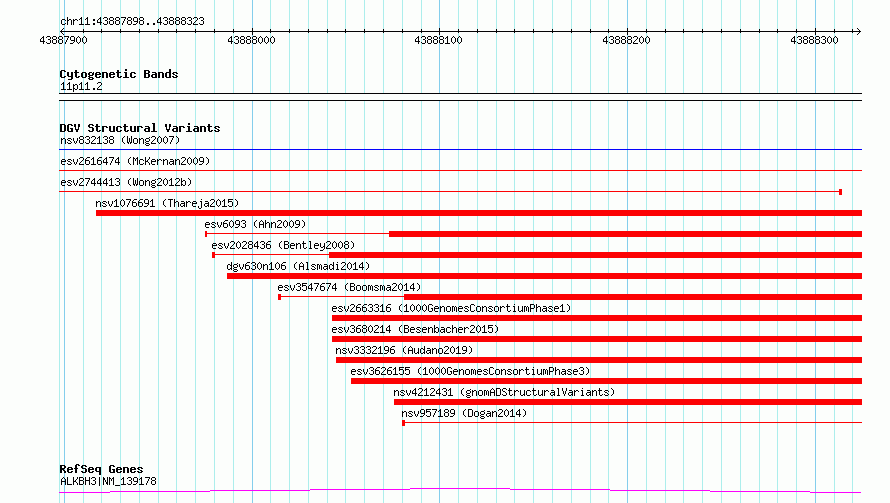The width and height of the screenshot is (890, 503).
Task: Open variant nsv4212431 (gnomADStructuralVariants) label
Action: [x=504, y=392]
